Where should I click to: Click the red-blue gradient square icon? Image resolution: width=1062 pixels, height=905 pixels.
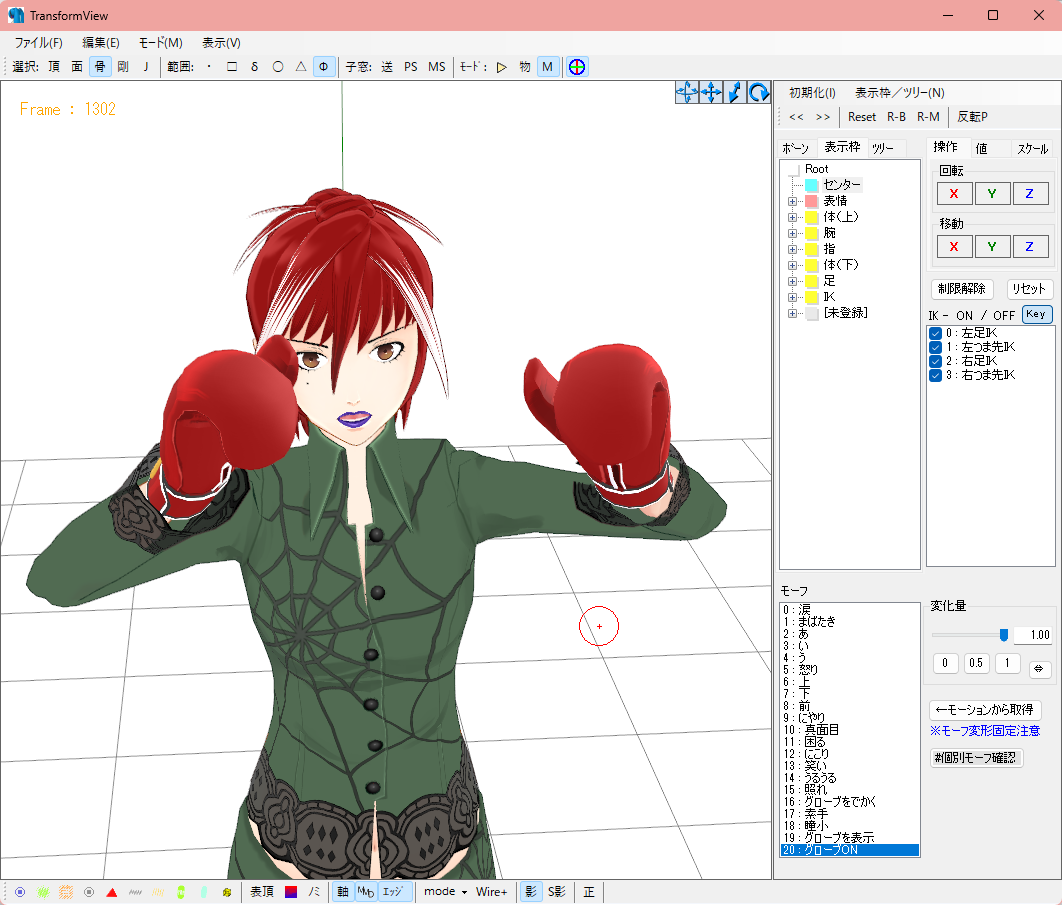pos(291,892)
